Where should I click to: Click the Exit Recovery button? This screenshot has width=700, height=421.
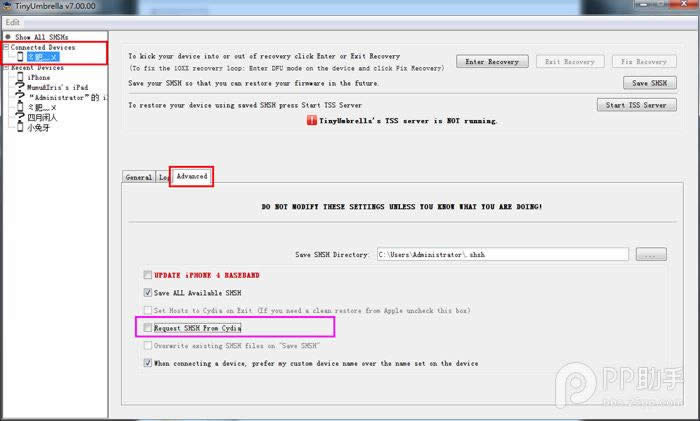point(570,62)
